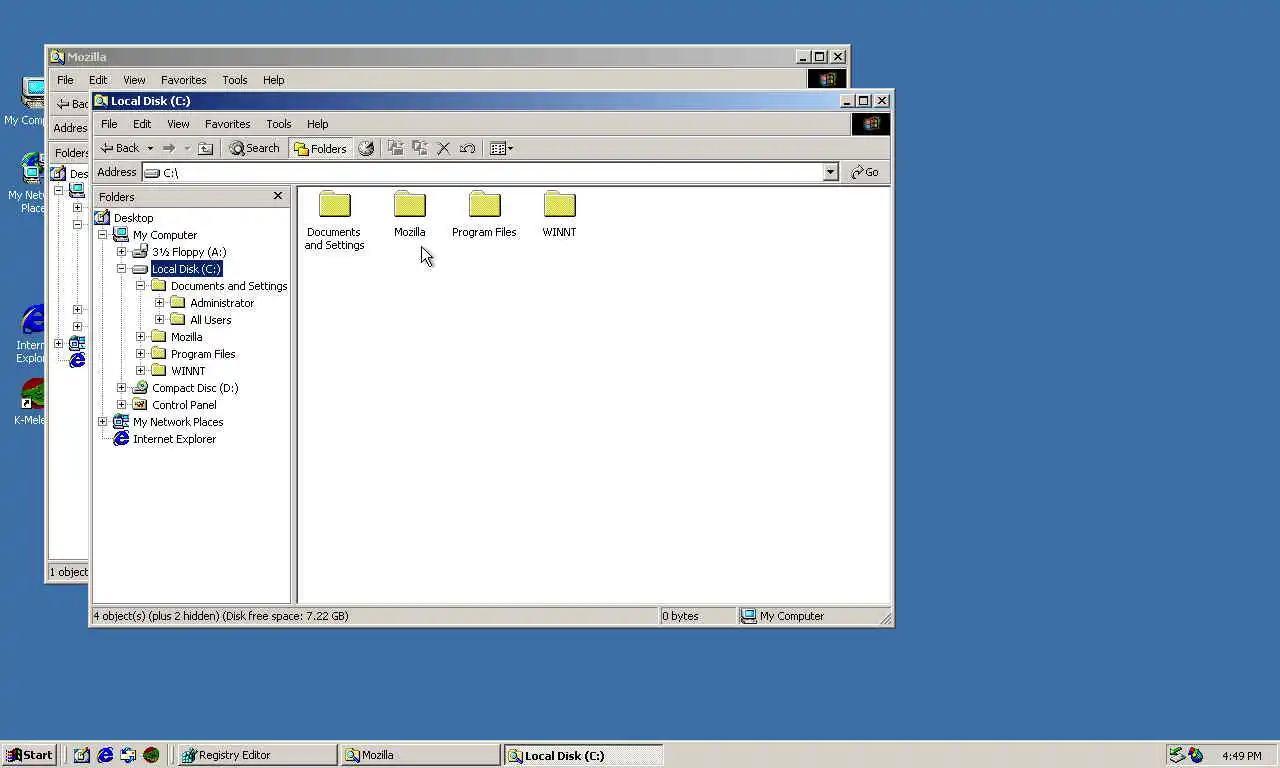Collapse the Local Disk (C:) tree node
The width and height of the screenshot is (1280, 768).
(x=121, y=269)
